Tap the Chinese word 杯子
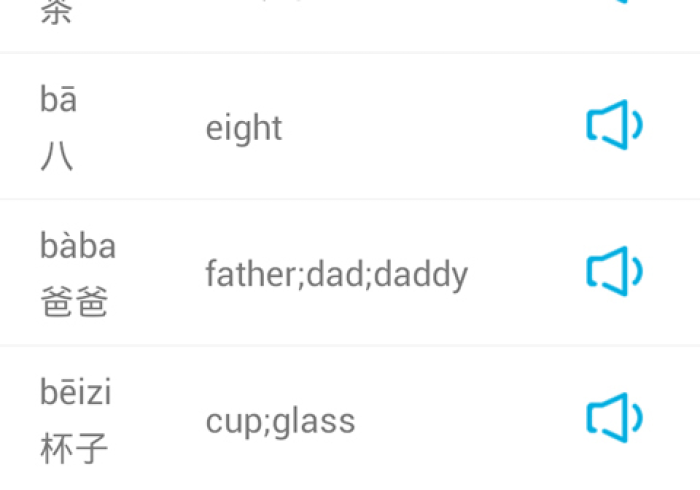700x490 pixels. pos(75,450)
